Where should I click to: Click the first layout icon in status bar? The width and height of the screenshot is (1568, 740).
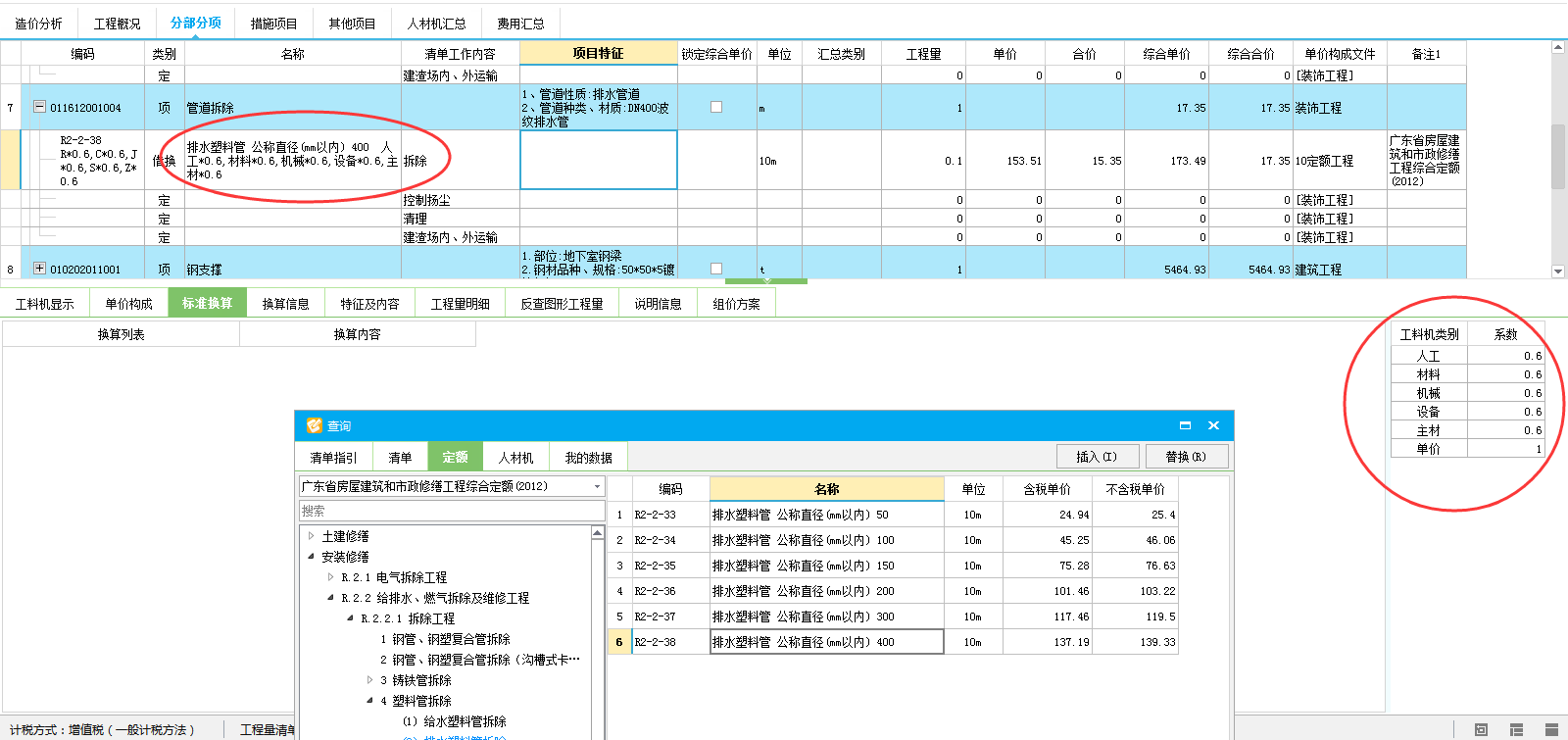click(1481, 729)
